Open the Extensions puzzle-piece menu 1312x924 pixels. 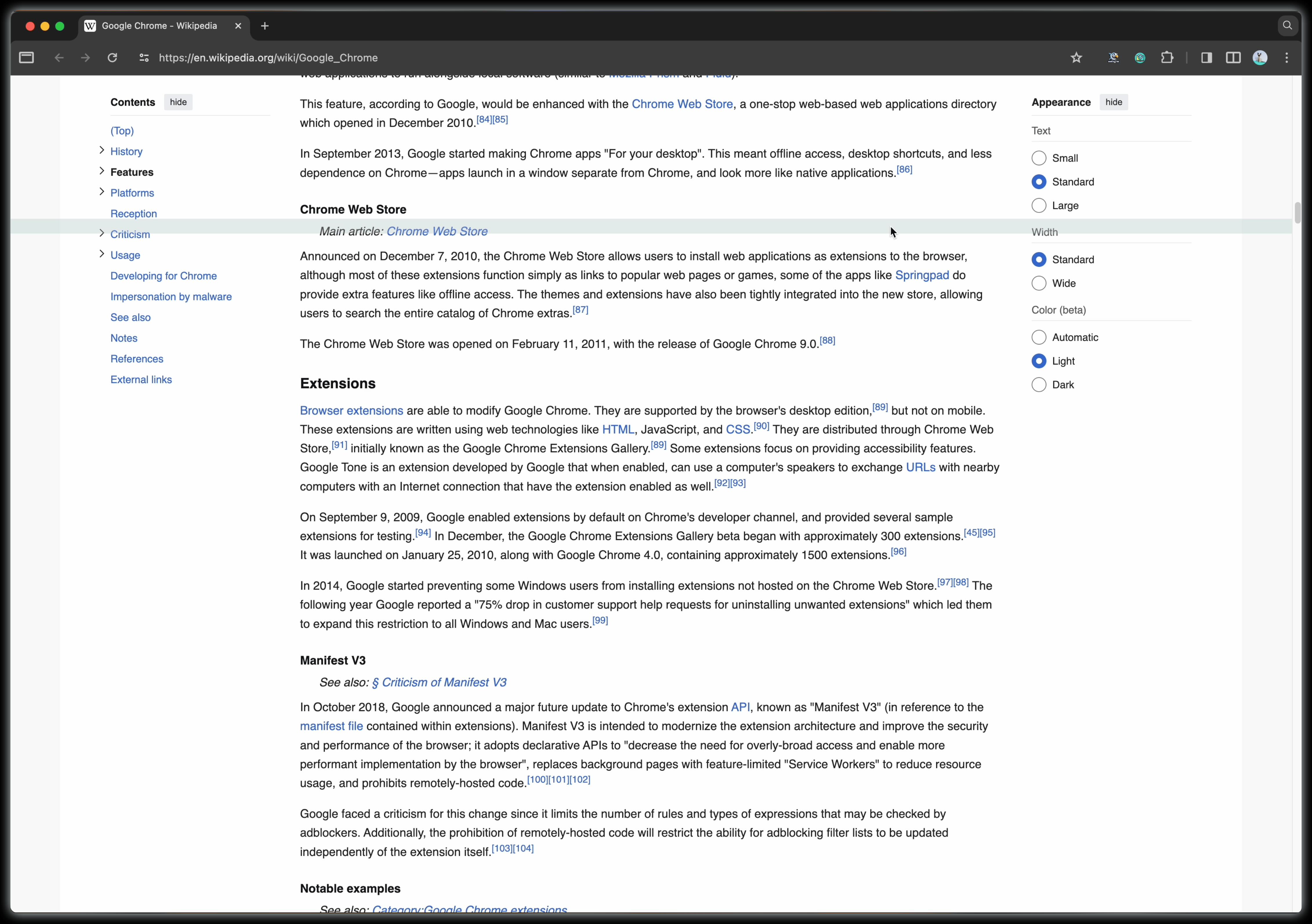[x=1167, y=58]
